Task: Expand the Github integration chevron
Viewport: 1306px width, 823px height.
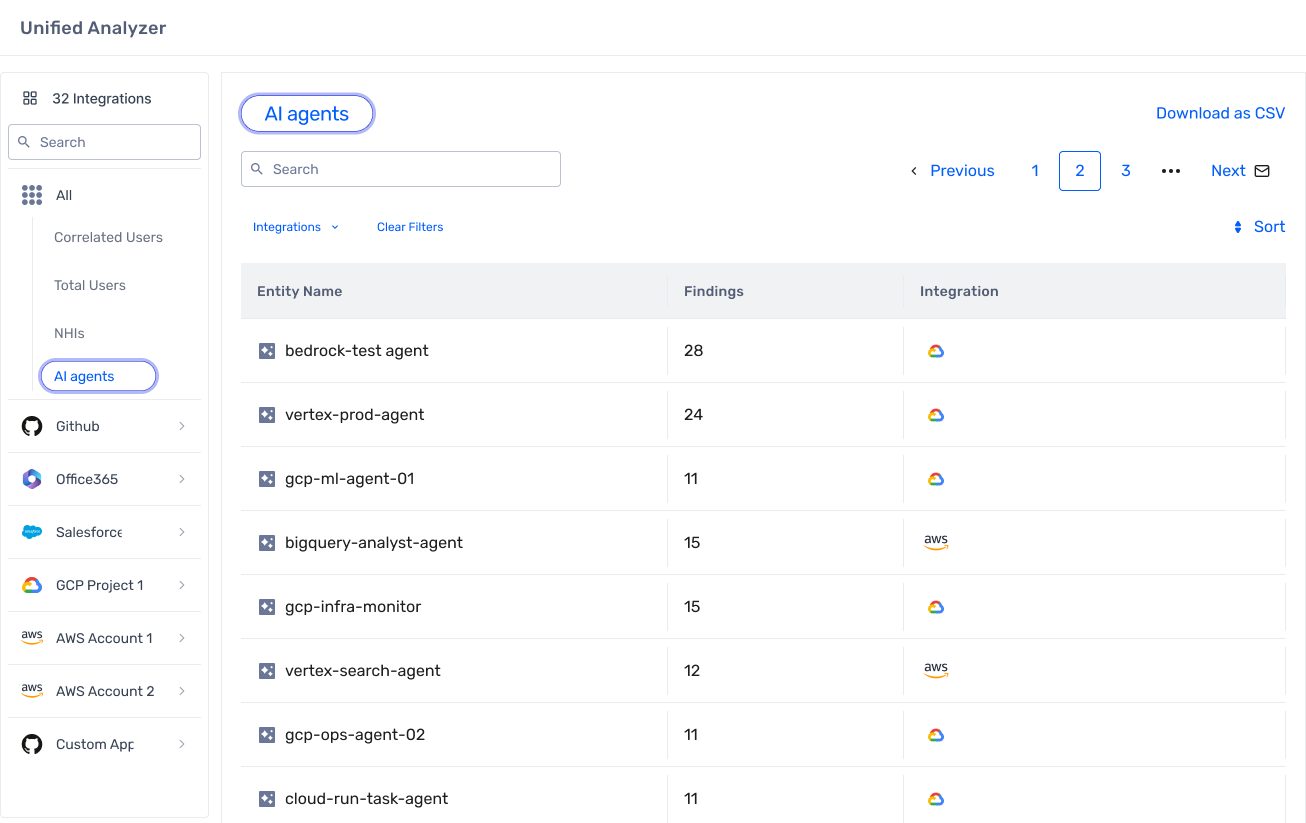Action: 182,426
